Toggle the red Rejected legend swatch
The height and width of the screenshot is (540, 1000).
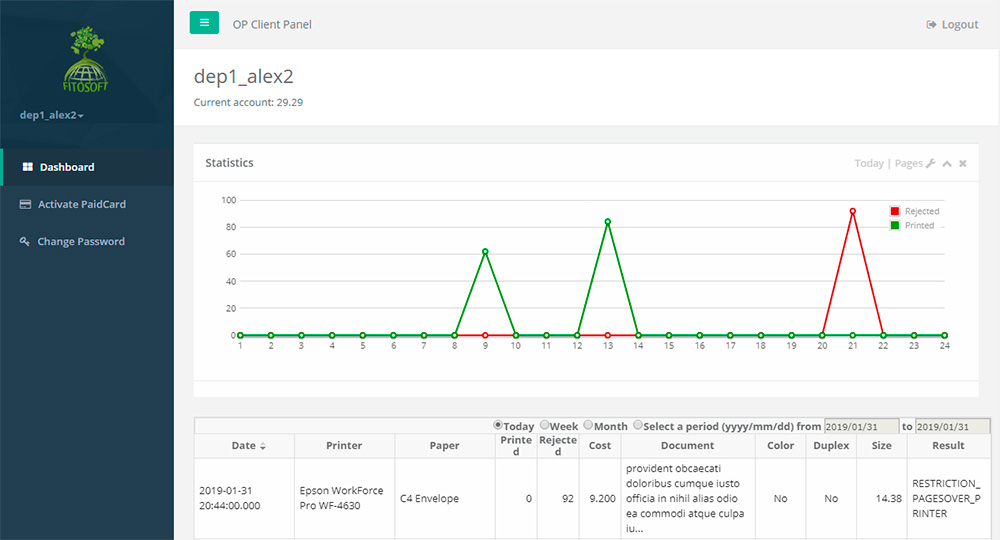(x=895, y=211)
